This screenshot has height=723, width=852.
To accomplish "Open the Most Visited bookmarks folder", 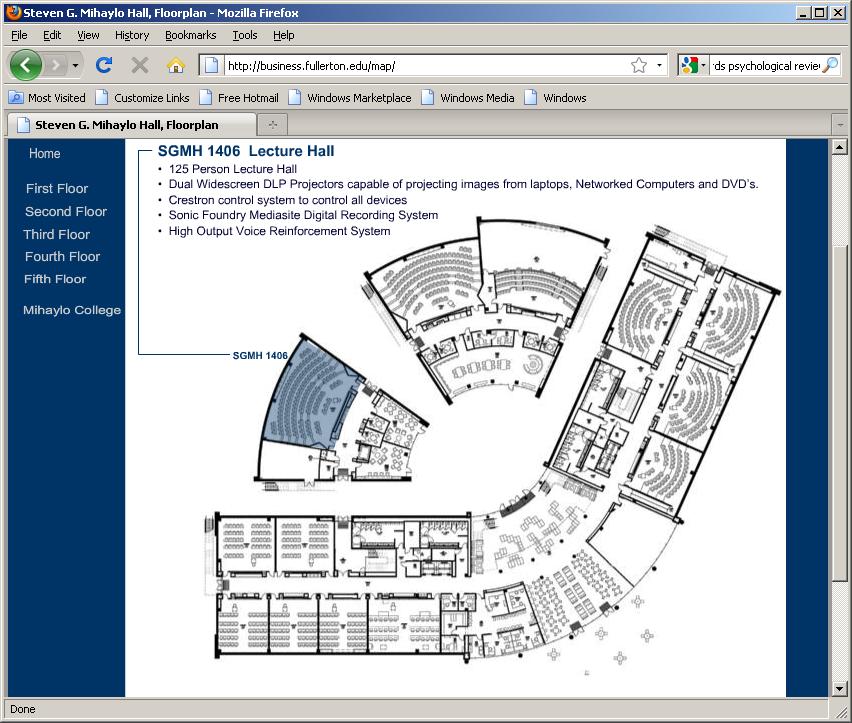I will pos(47,98).
